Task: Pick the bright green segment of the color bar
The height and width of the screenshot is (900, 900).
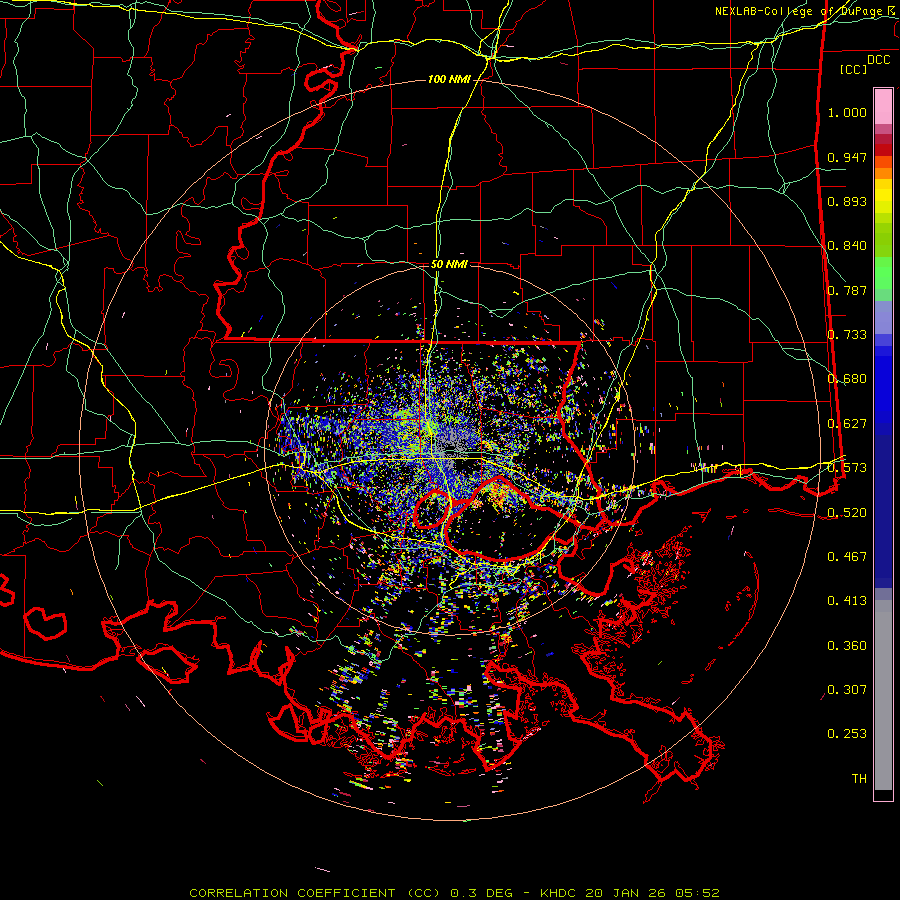Action: click(883, 273)
